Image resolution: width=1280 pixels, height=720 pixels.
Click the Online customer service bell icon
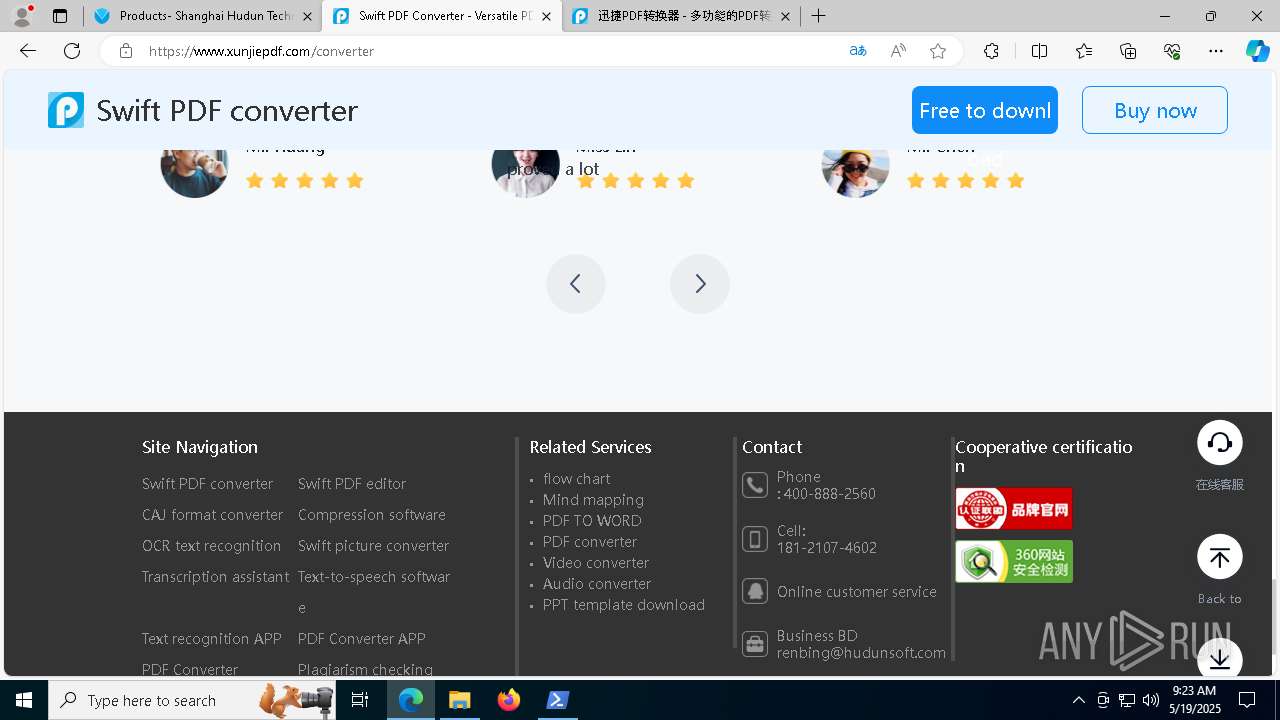pos(755,591)
